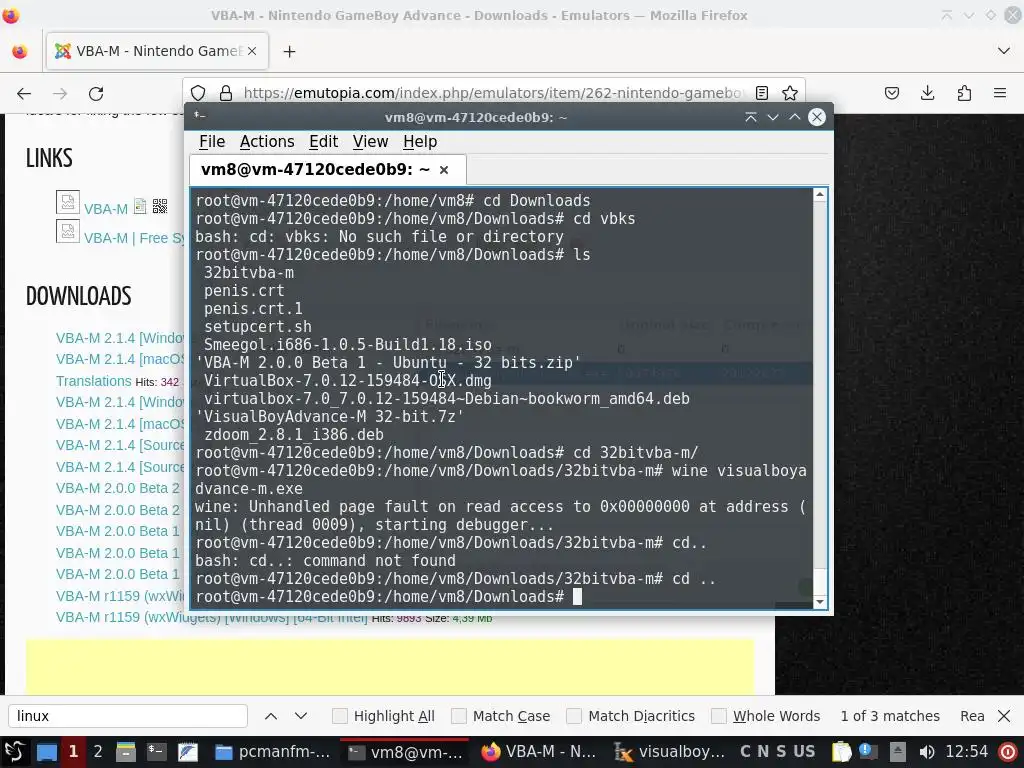Image resolution: width=1024 pixels, height=768 pixels.
Task: Enable Whole Words checkbox
Action: pyautogui.click(x=718, y=716)
